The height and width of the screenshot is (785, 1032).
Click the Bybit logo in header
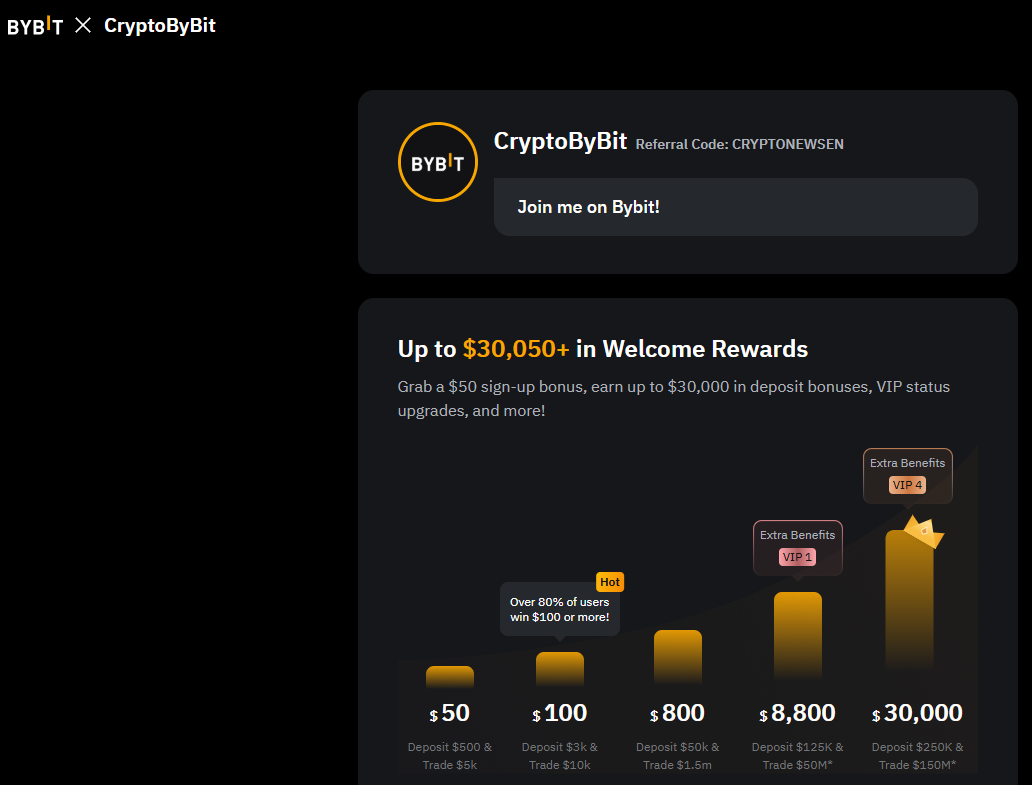point(35,26)
